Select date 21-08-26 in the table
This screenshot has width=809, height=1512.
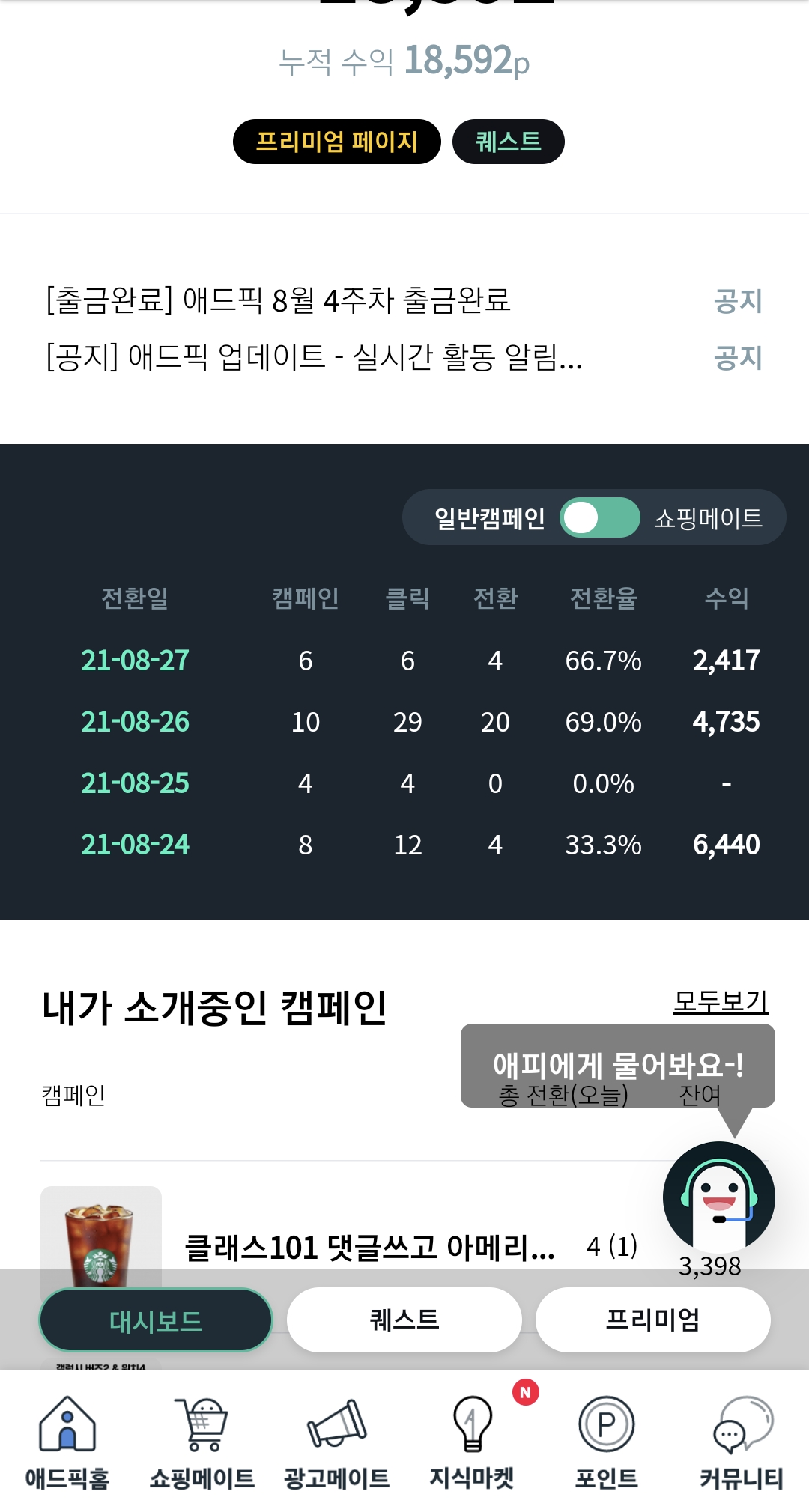[x=135, y=721]
